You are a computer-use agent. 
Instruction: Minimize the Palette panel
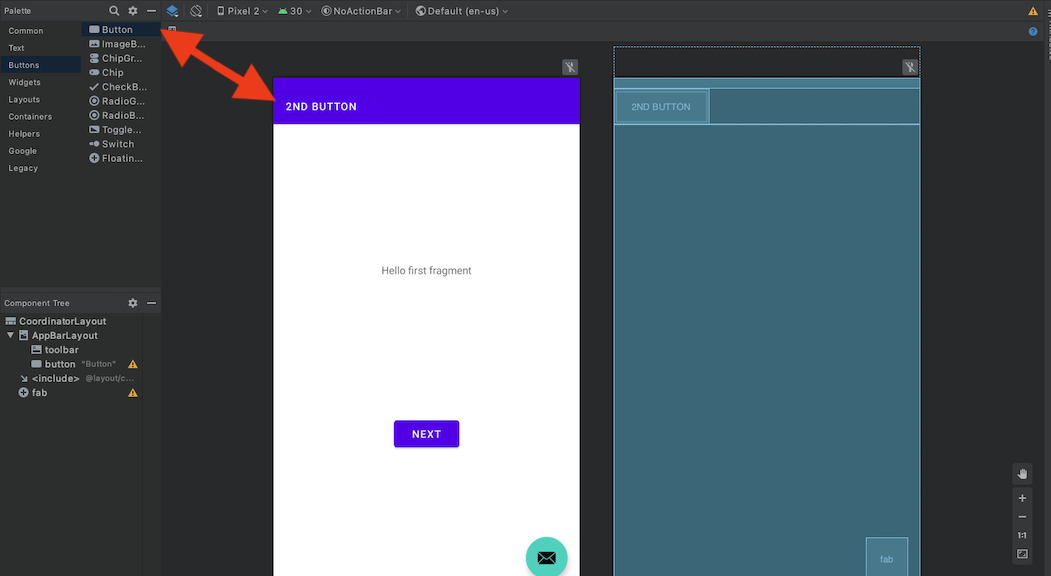151,11
